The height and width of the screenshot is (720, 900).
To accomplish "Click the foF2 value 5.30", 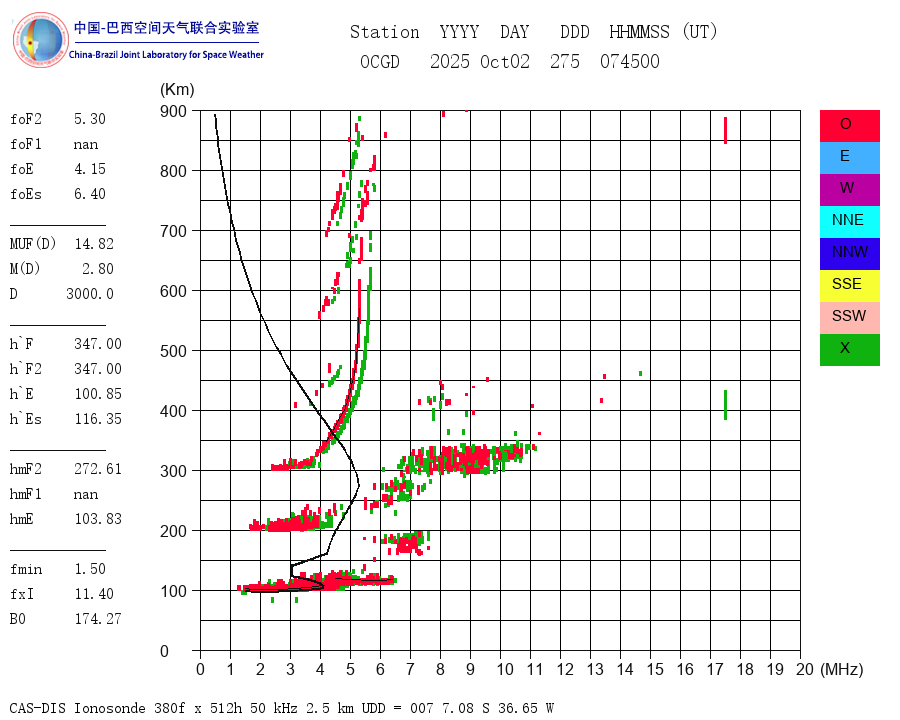I will (x=90, y=119).
